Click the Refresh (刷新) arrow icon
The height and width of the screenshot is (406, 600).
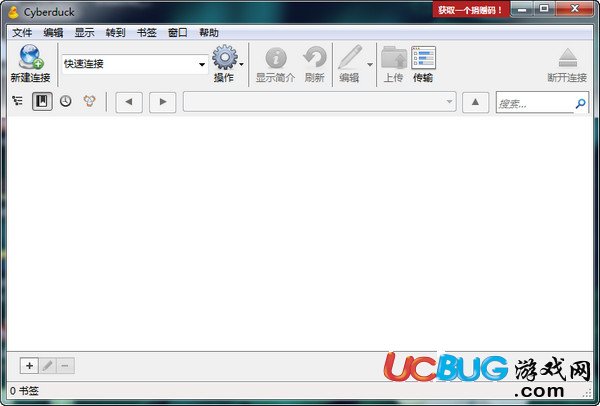tap(315, 57)
